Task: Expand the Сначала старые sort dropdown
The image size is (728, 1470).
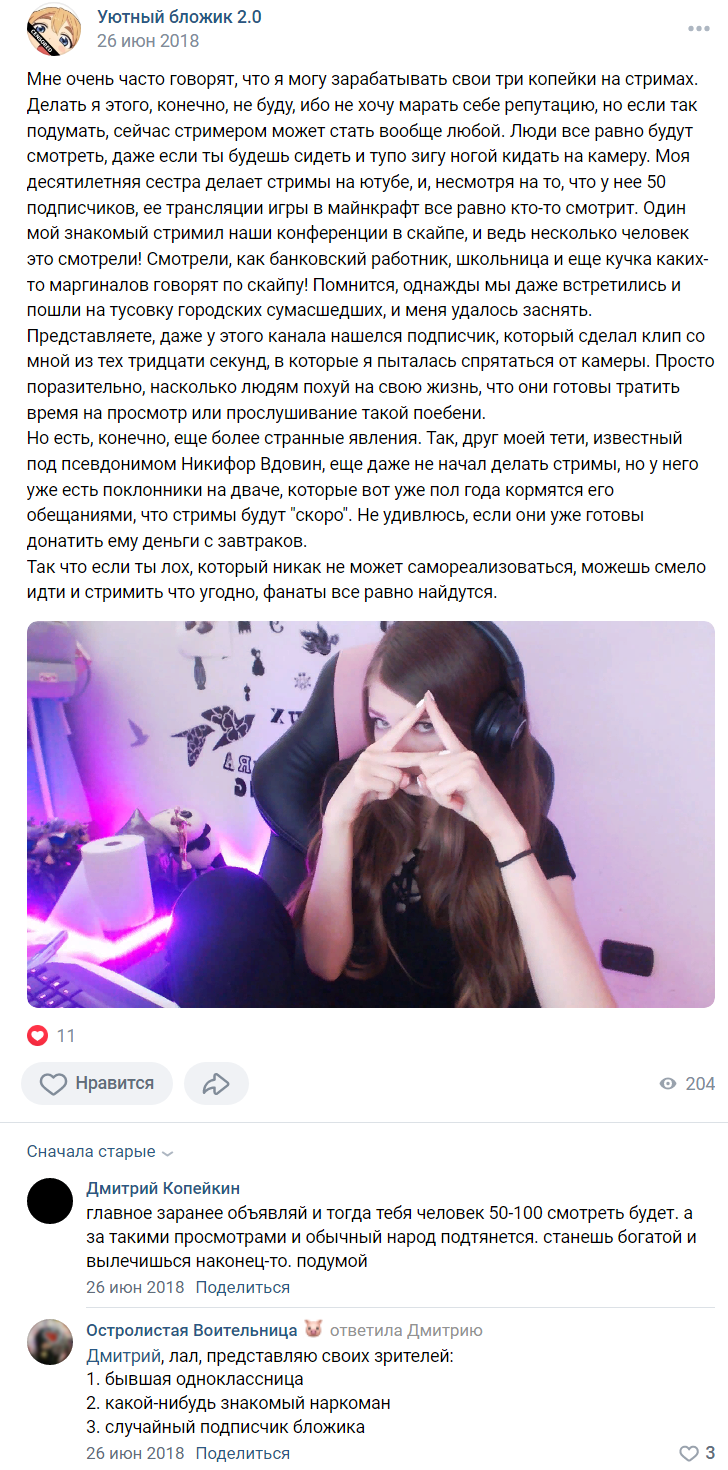Action: click(x=100, y=1152)
